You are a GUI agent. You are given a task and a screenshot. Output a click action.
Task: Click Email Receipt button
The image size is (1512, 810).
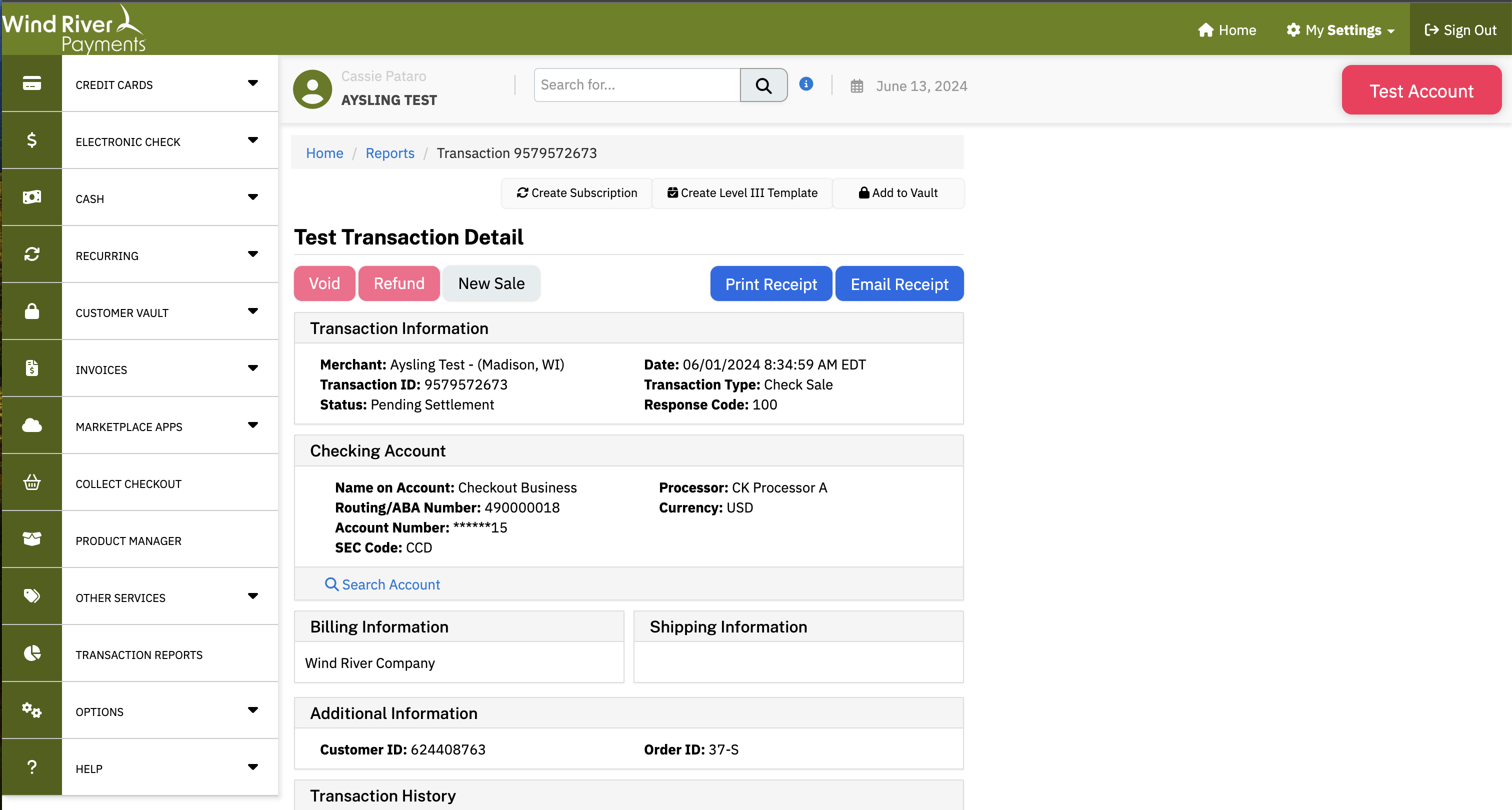pyautogui.click(x=899, y=284)
